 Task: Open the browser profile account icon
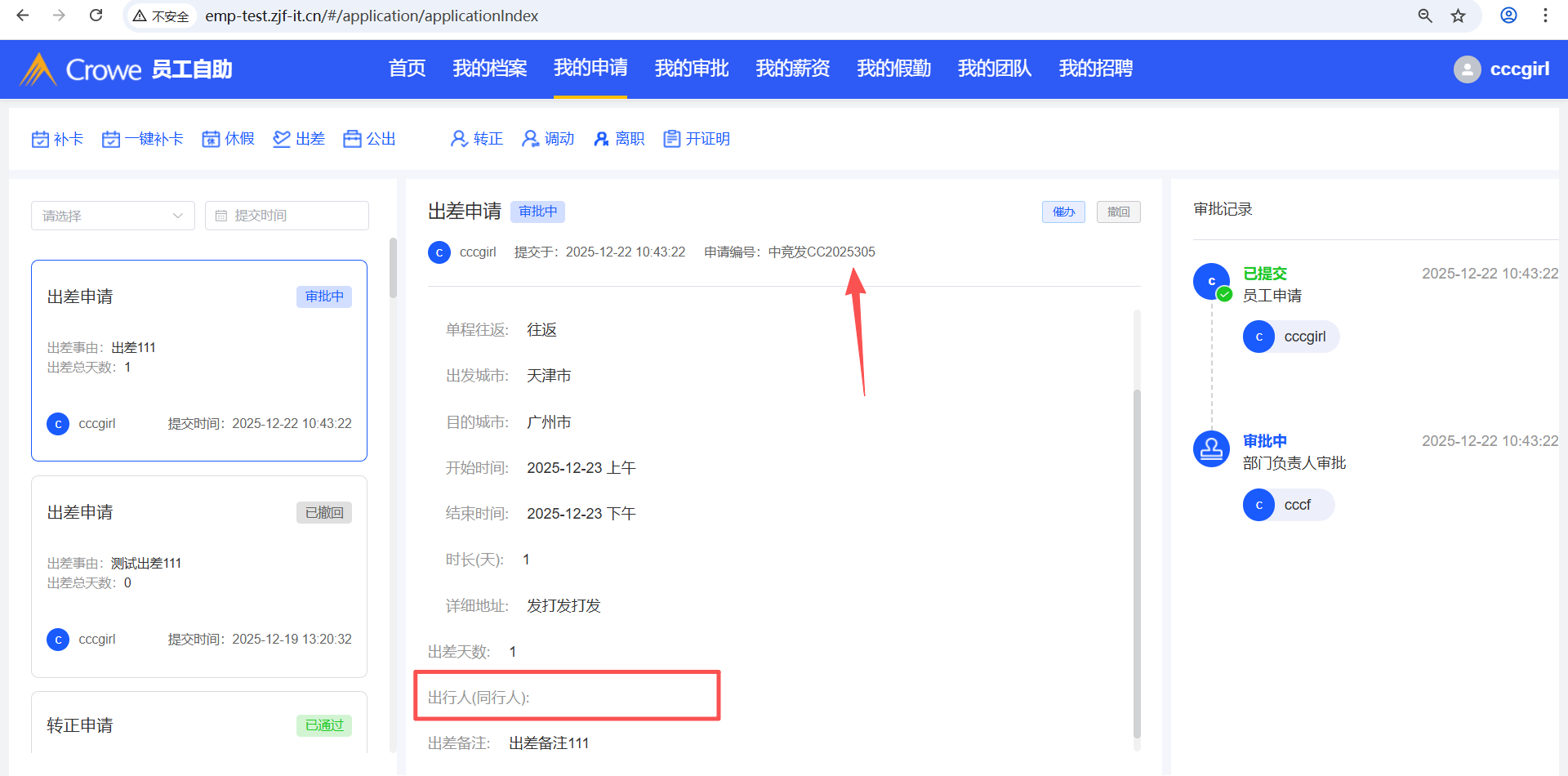(x=1508, y=16)
